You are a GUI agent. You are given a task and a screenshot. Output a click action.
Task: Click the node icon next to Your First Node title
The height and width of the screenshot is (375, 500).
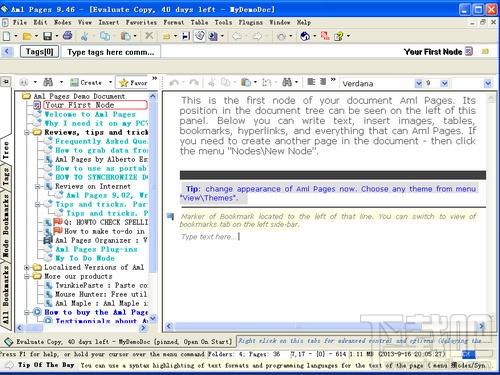tap(469, 51)
